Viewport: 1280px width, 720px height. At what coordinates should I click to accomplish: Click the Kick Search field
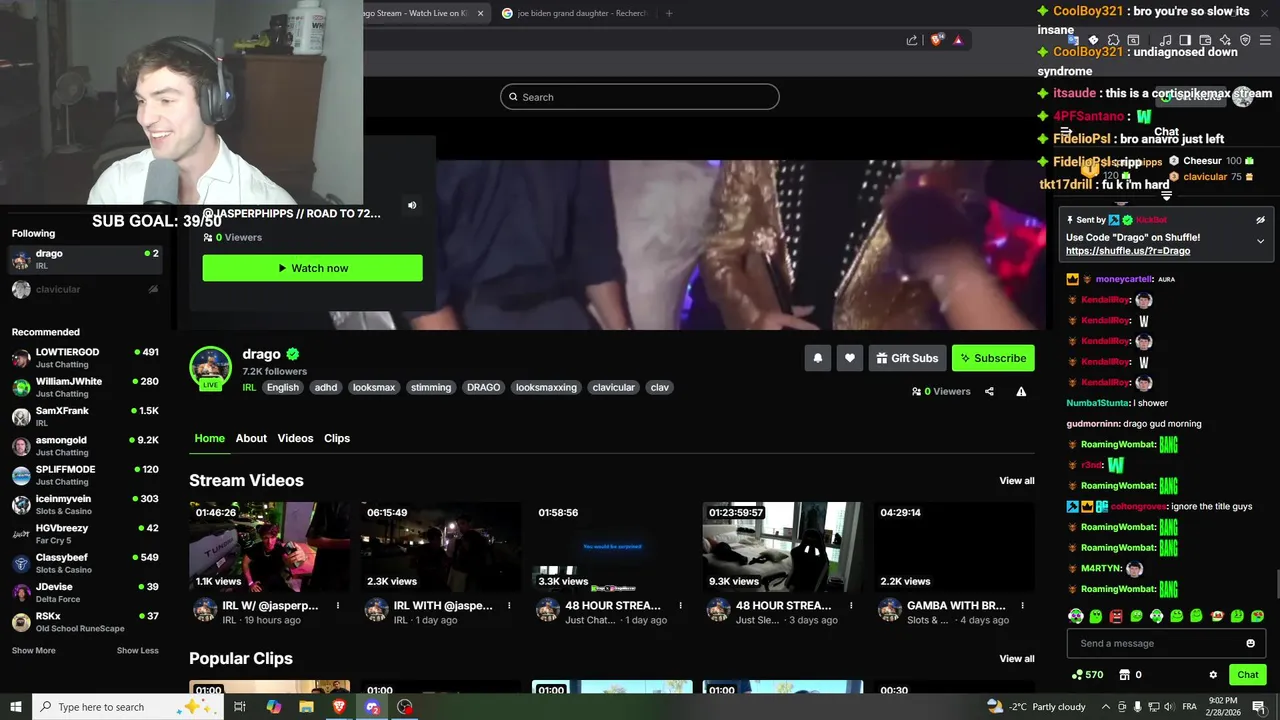point(640,97)
